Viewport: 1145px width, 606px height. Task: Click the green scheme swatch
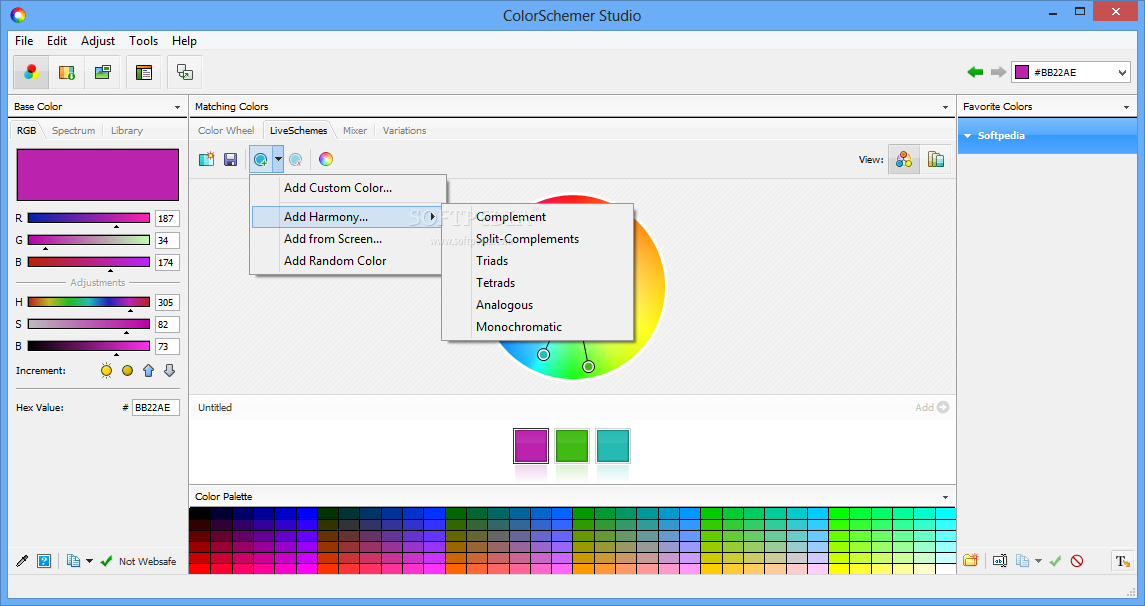(x=572, y=445)
